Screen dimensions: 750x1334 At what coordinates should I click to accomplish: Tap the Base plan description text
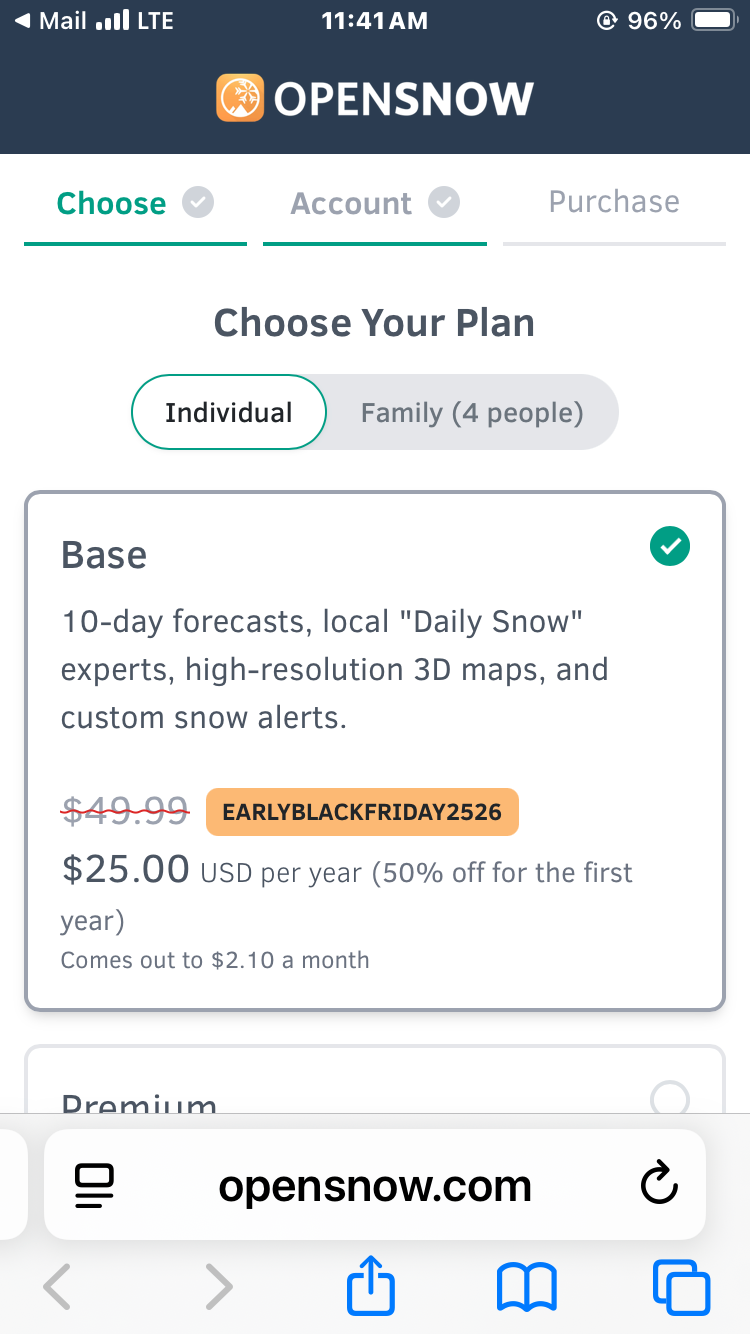(x=335, y=669)
